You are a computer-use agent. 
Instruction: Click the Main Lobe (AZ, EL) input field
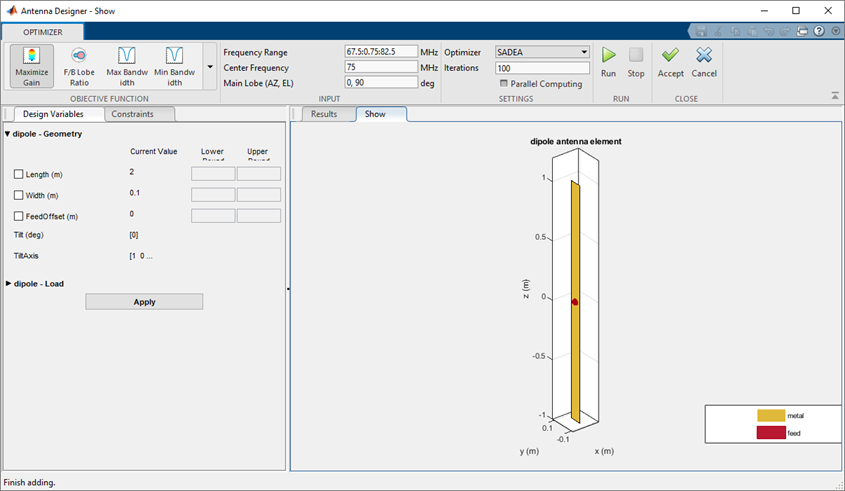(381, 82)
